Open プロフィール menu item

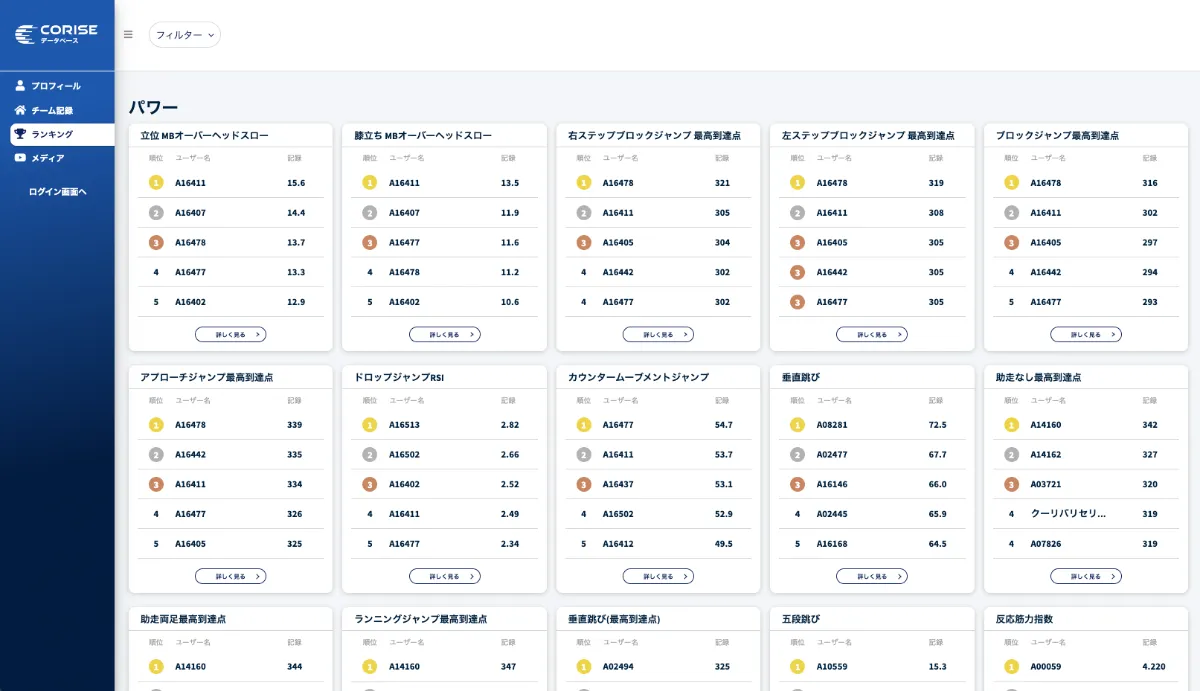point(56,86)
